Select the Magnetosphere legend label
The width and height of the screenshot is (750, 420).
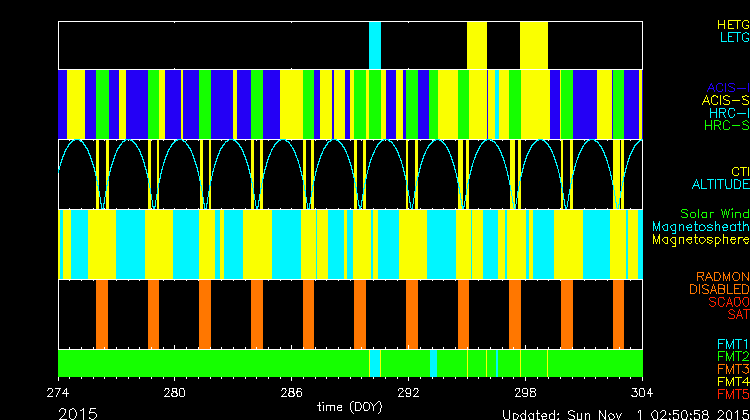(x=700, y=240)
